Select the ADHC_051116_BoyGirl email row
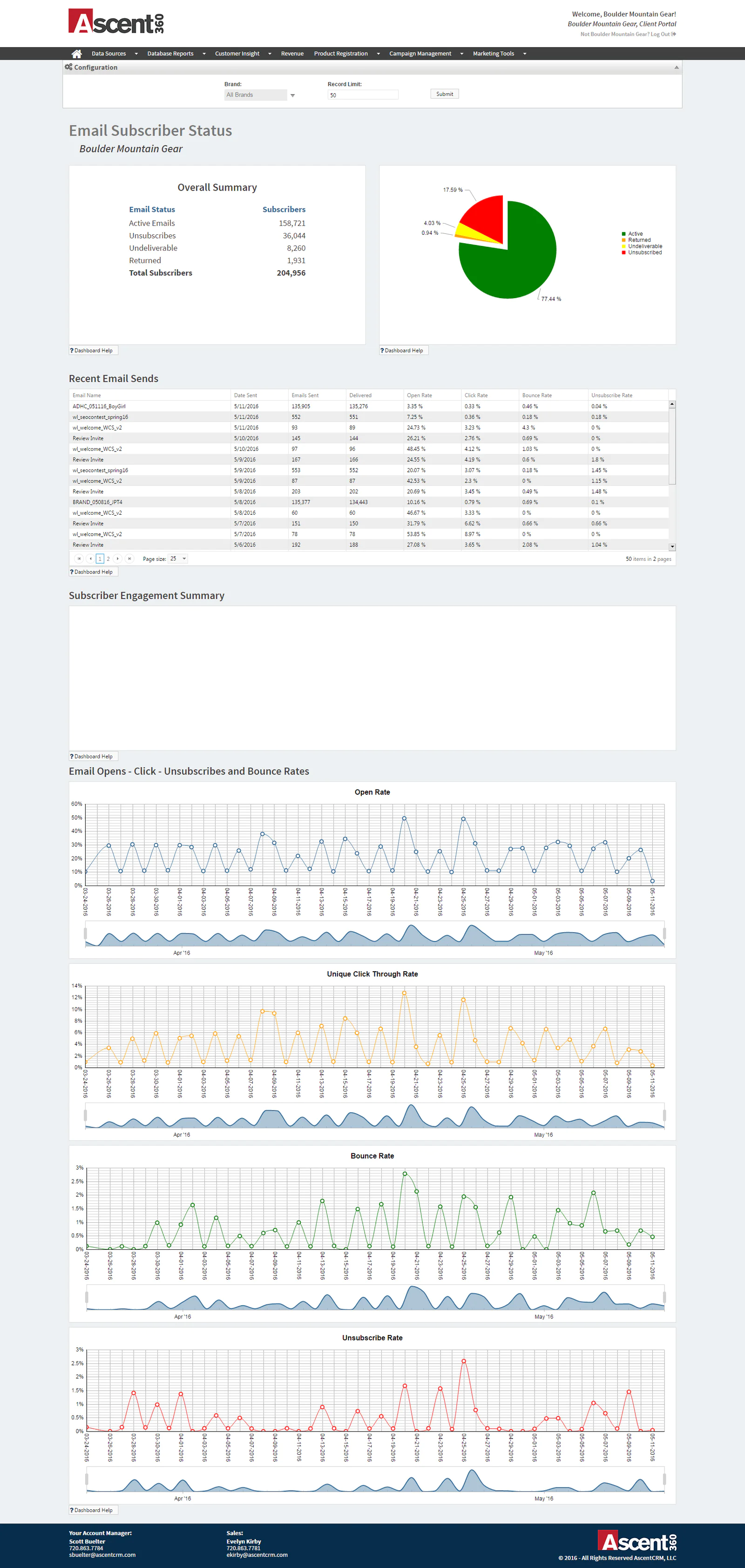The height and width of the screenshot is (1568, 745). point(369,406)
